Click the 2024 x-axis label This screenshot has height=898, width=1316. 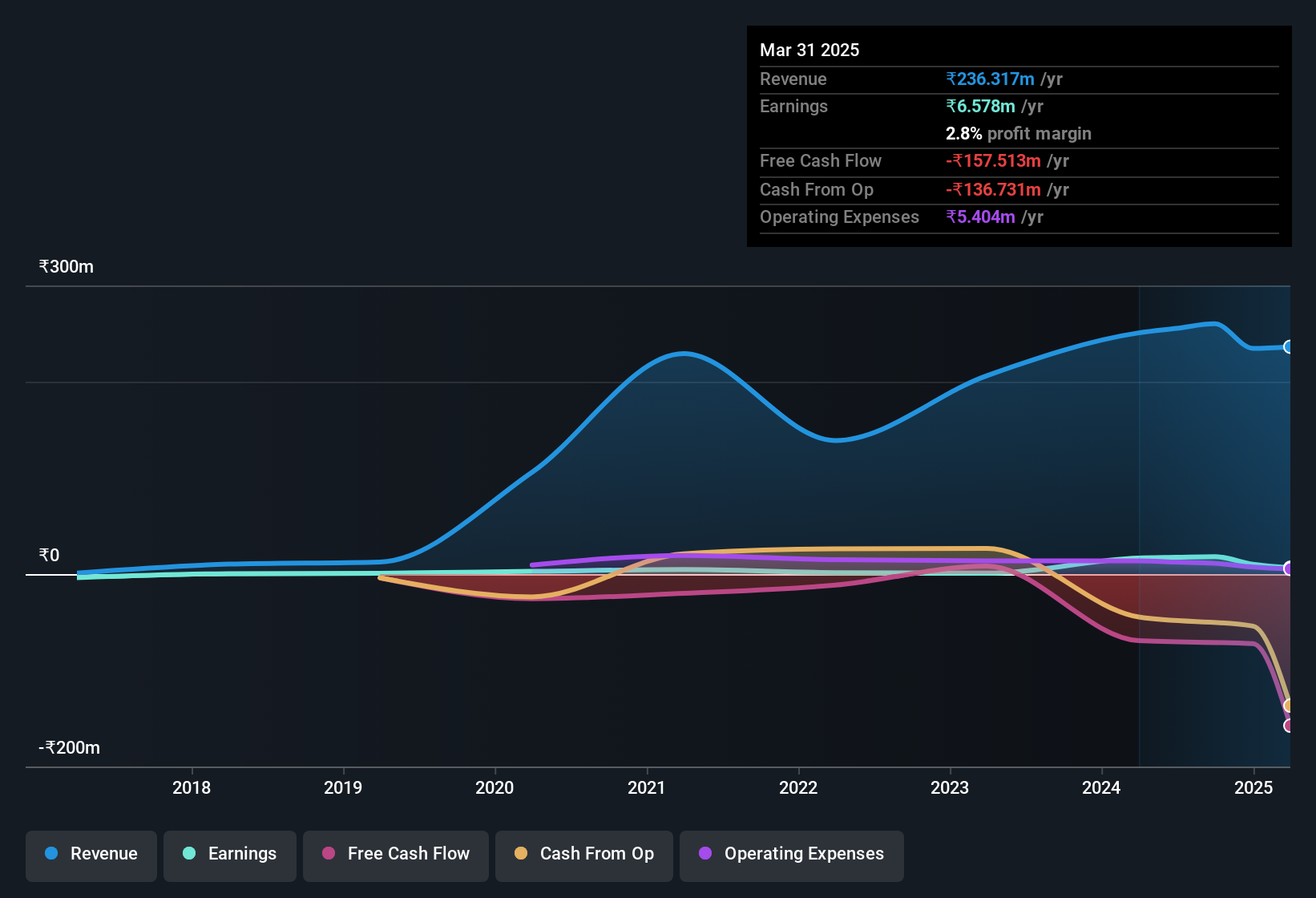[x=1101, y=788]
